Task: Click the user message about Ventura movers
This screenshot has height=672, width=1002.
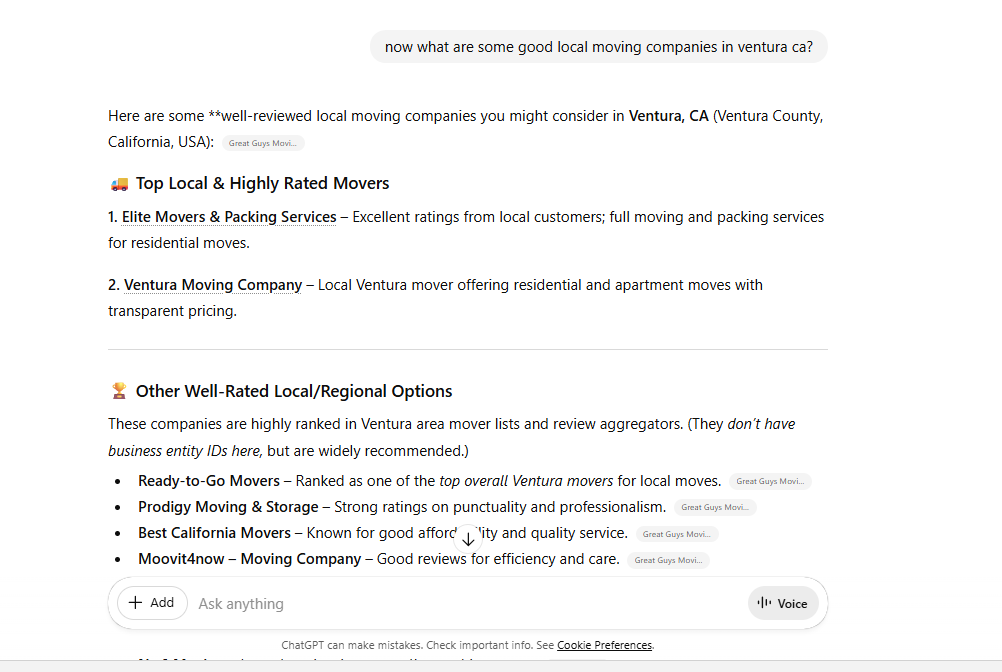Action: (598, 47)
